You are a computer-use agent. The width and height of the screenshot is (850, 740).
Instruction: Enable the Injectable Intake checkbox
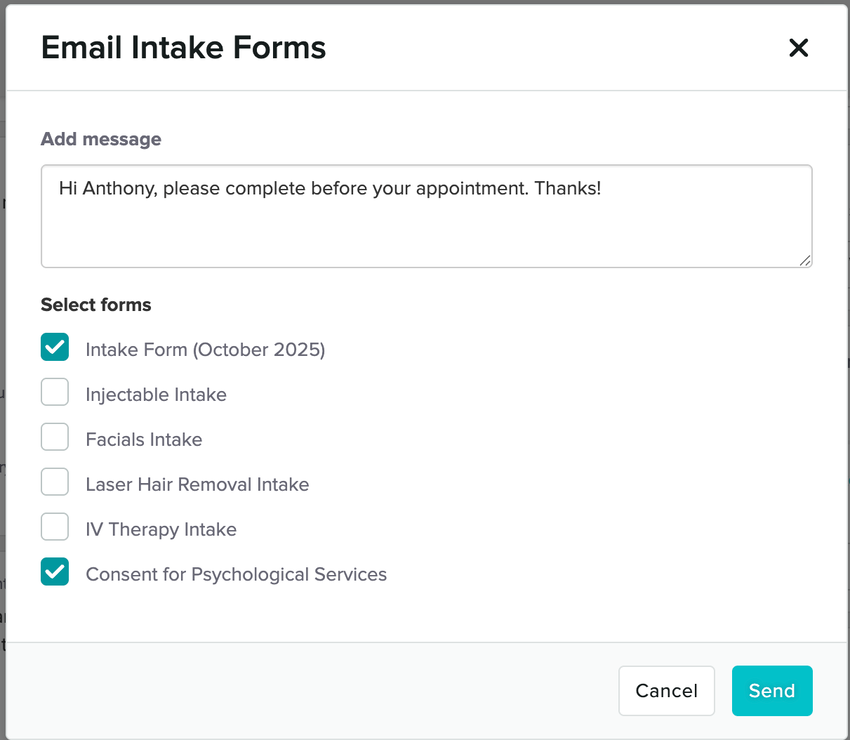pos(55,392)
